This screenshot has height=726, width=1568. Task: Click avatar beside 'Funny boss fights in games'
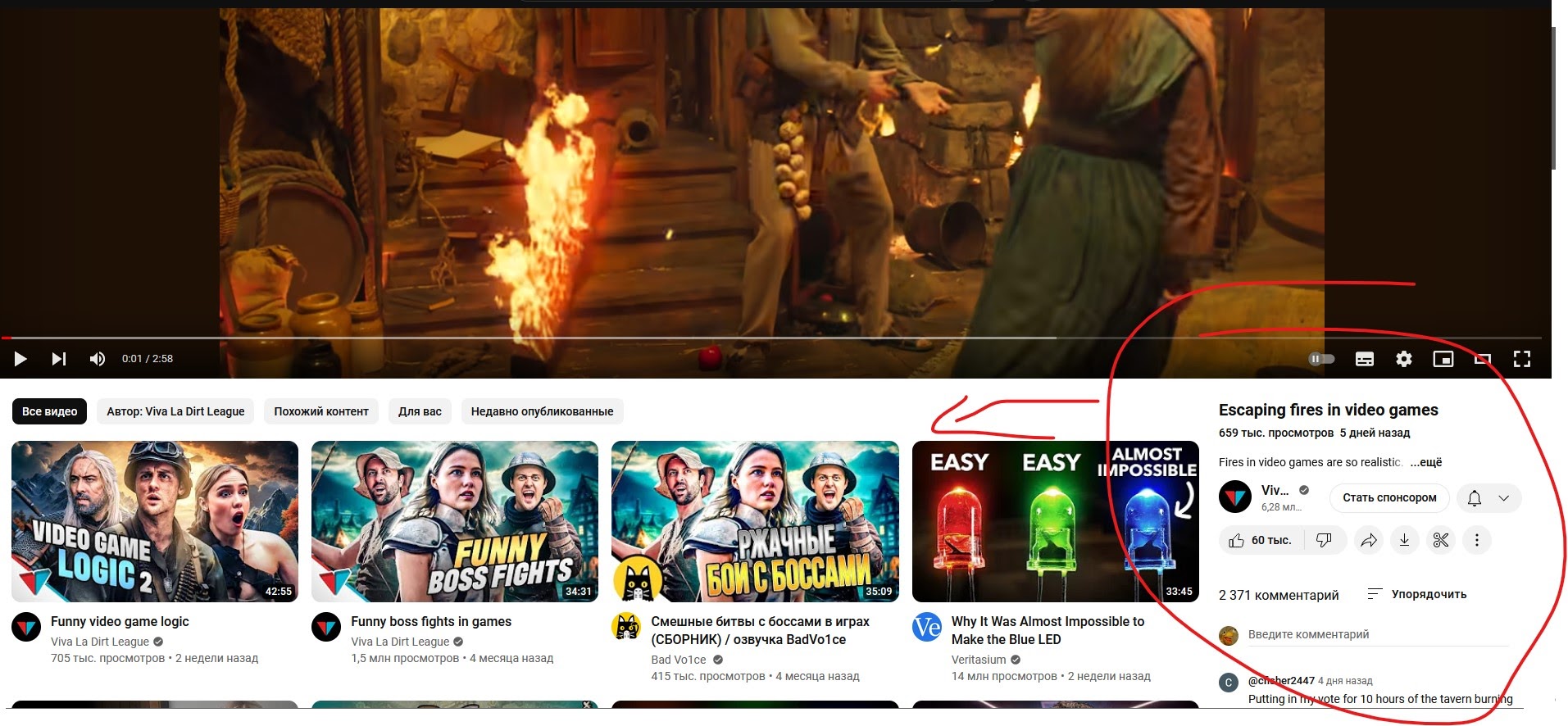(x=326, y=628)
